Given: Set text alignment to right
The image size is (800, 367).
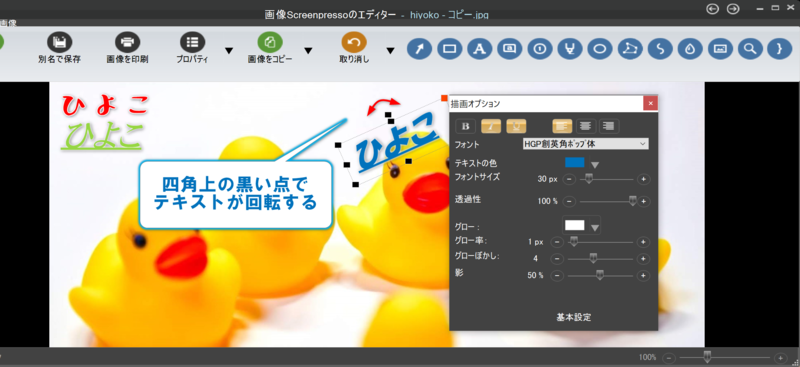Looking at the screenshot, I should pos(609,126).
